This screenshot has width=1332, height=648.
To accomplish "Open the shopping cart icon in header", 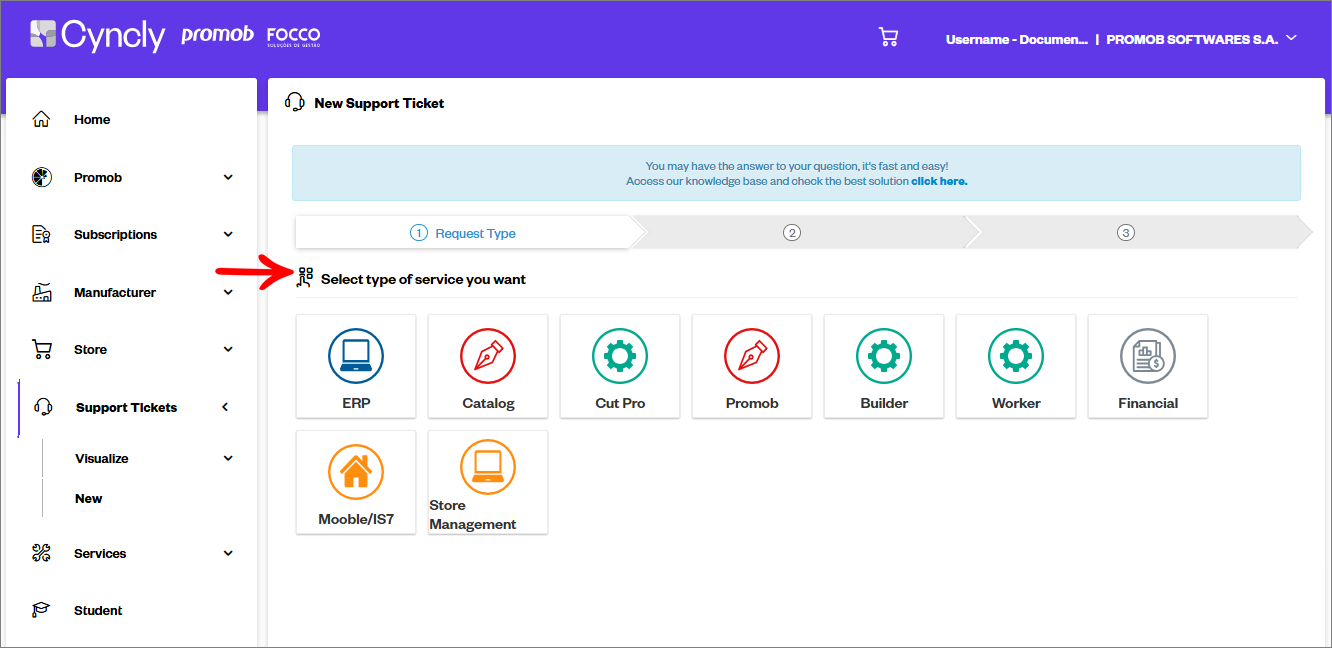I will 888,38.
